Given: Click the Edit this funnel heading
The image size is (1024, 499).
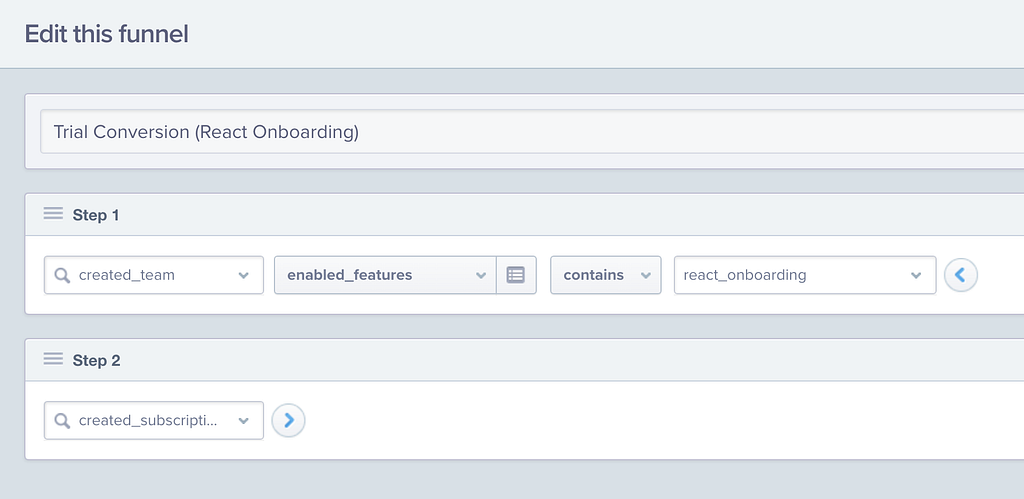Looking at the screenshot, I should (107, 34).
